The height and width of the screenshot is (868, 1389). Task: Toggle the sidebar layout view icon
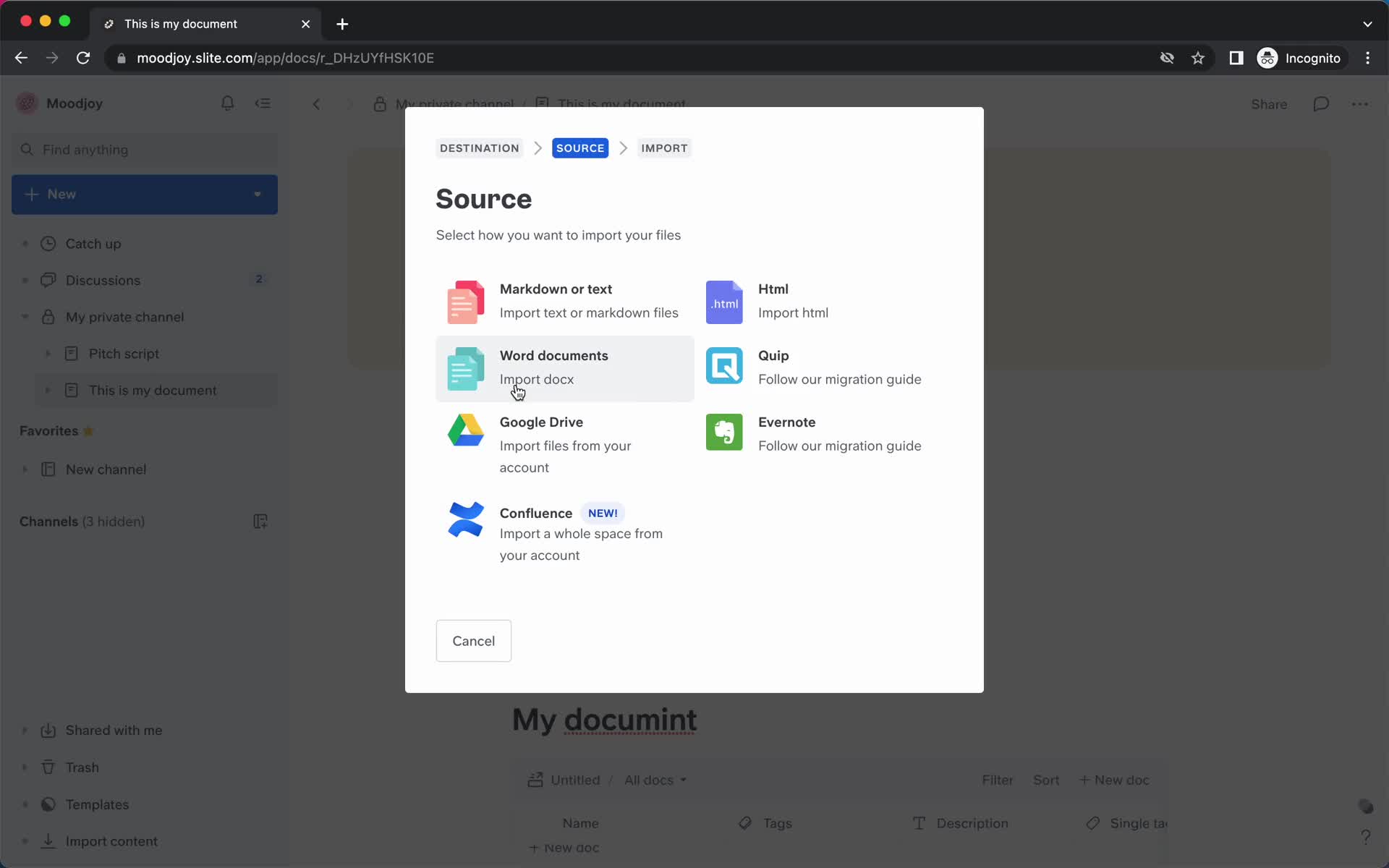[x=263, y=103]
